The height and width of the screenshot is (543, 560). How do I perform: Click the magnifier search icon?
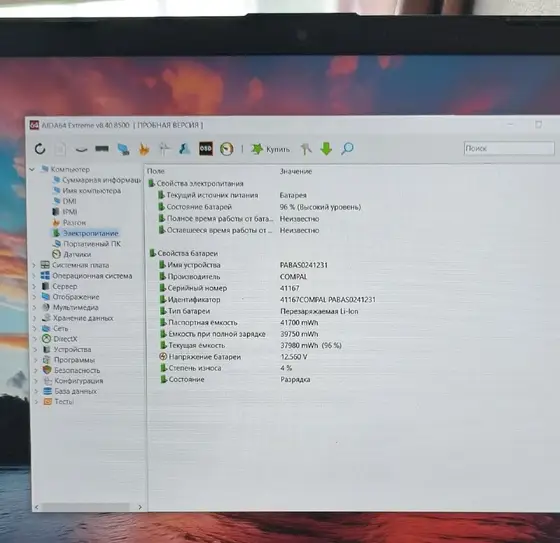347,148
